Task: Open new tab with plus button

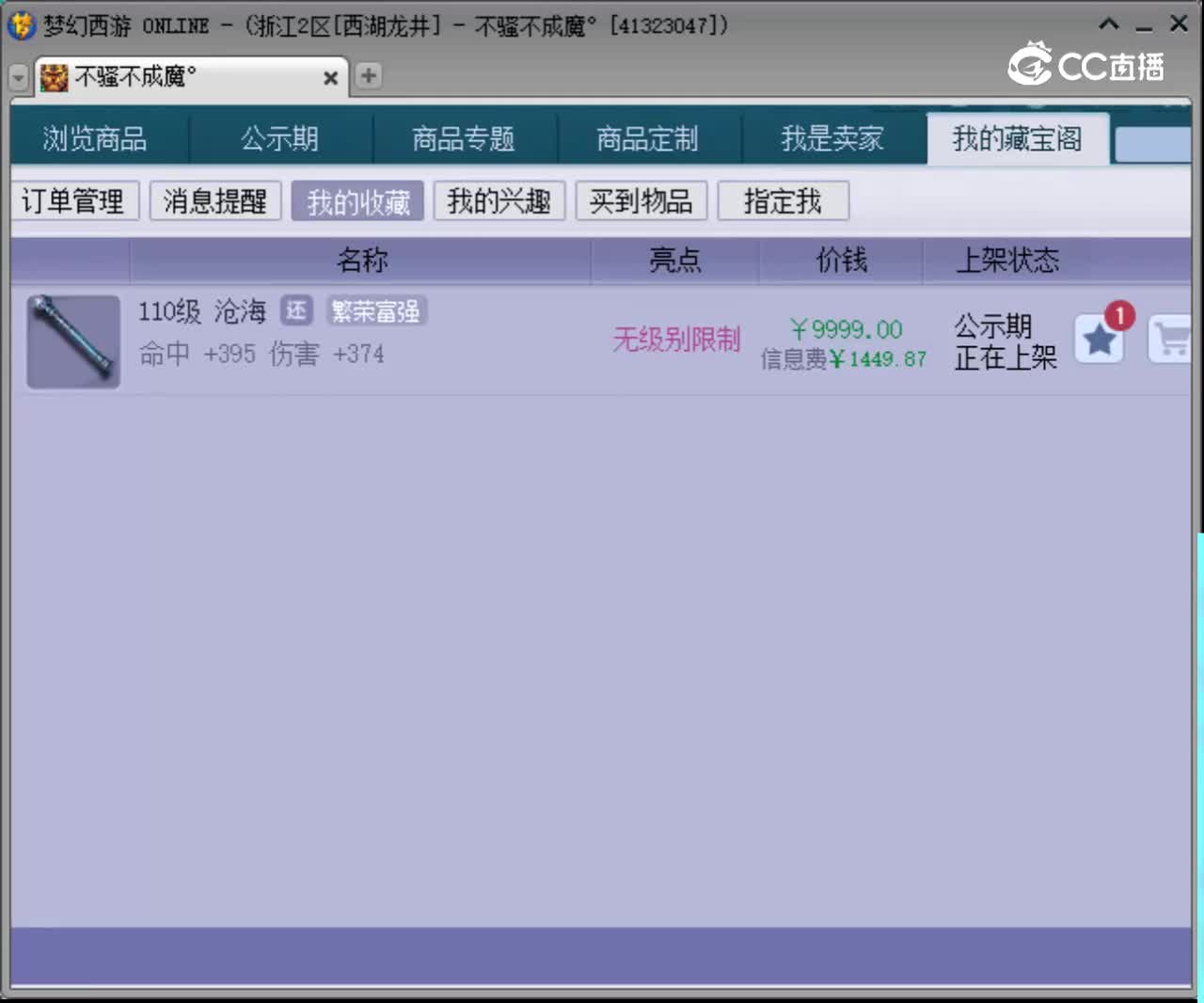Action: click(x=369, y=75)
